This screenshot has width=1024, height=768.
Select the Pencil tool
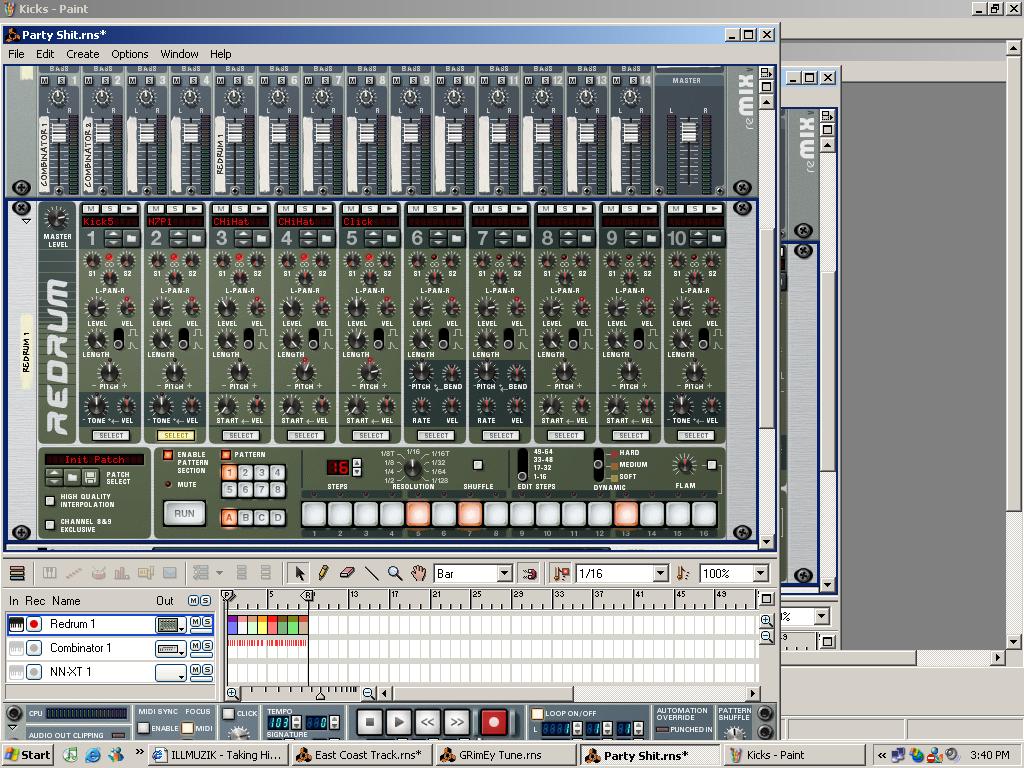323,573
